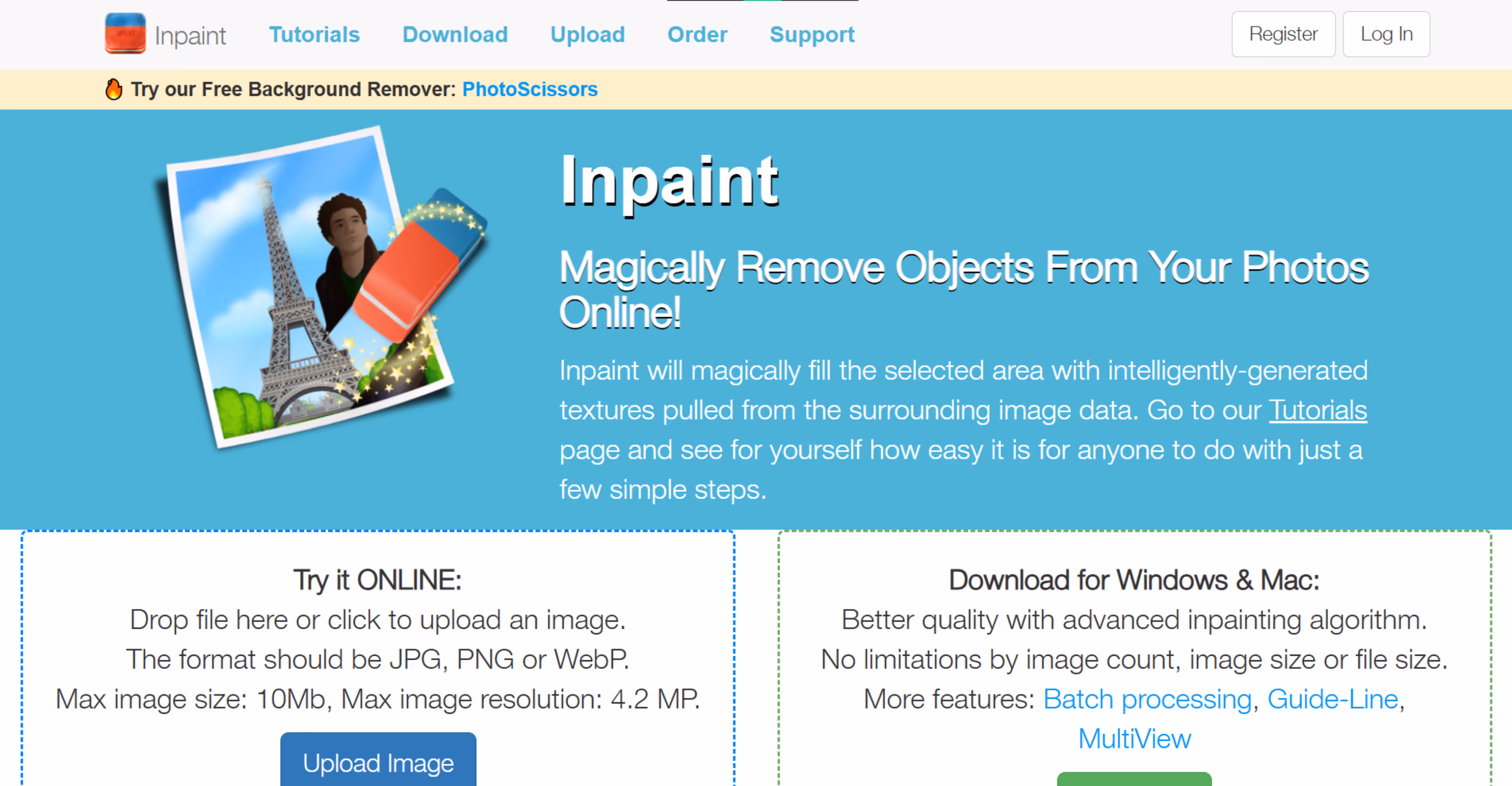Open the MultiView feature link
The width and height of the screenshot is (1512, 786).
(1134, 738)
